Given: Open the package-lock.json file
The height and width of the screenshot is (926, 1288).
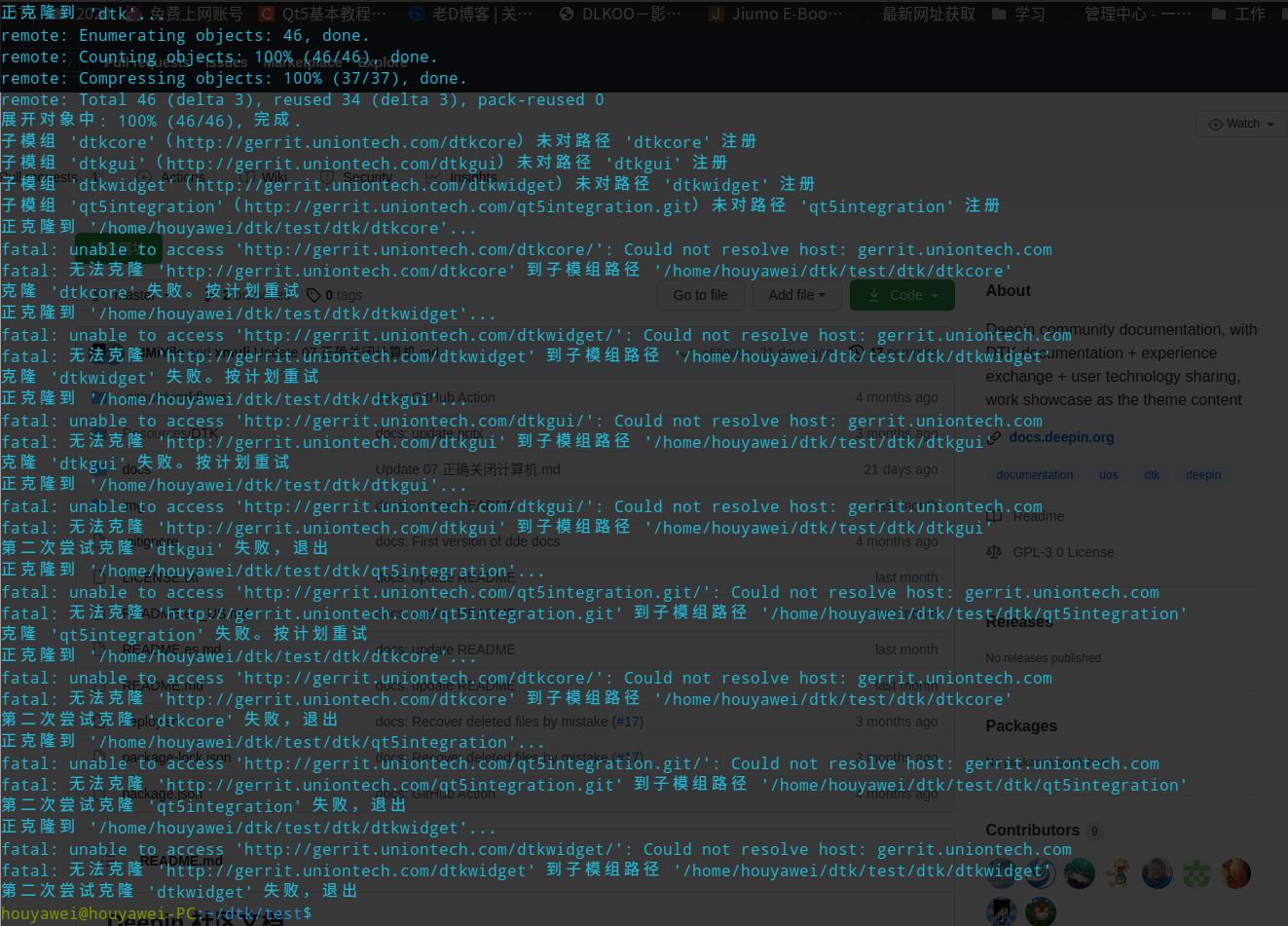Looking at the screenshot, I should (177, 758).
